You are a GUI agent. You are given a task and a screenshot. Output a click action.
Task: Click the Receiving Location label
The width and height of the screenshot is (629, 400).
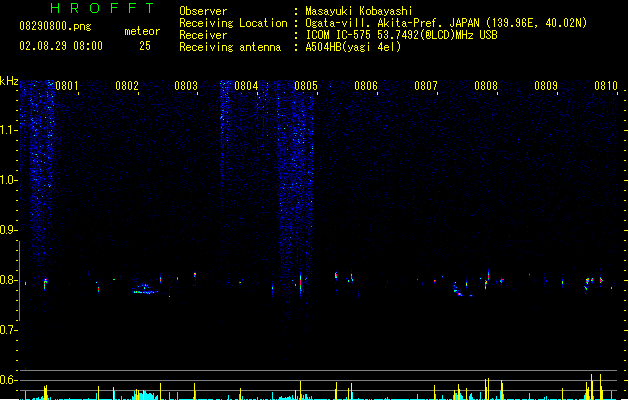[x=233, y=23]
